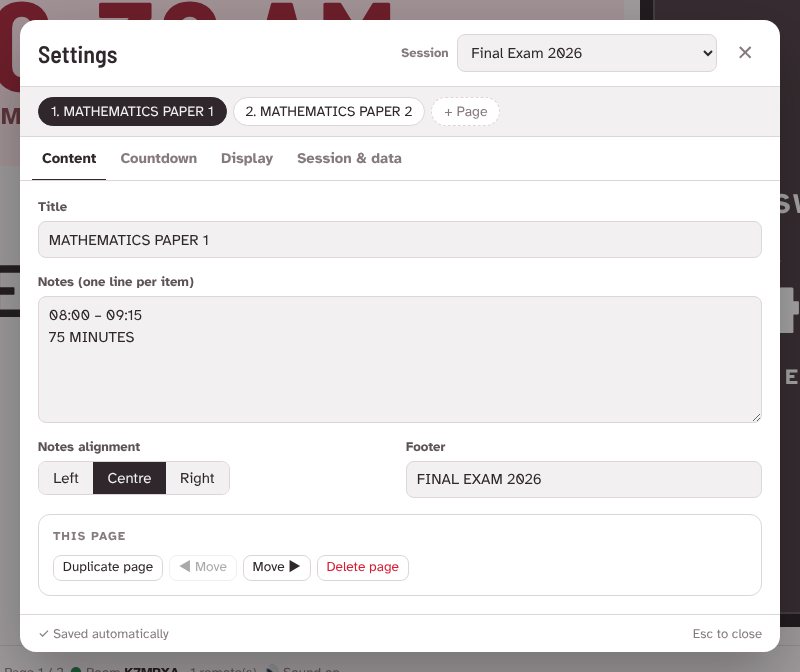The image size is (800, 672).
Task: Select the 1. MATHEMATICS PAPER 1 page pill
Action: [x=132, y=111]
